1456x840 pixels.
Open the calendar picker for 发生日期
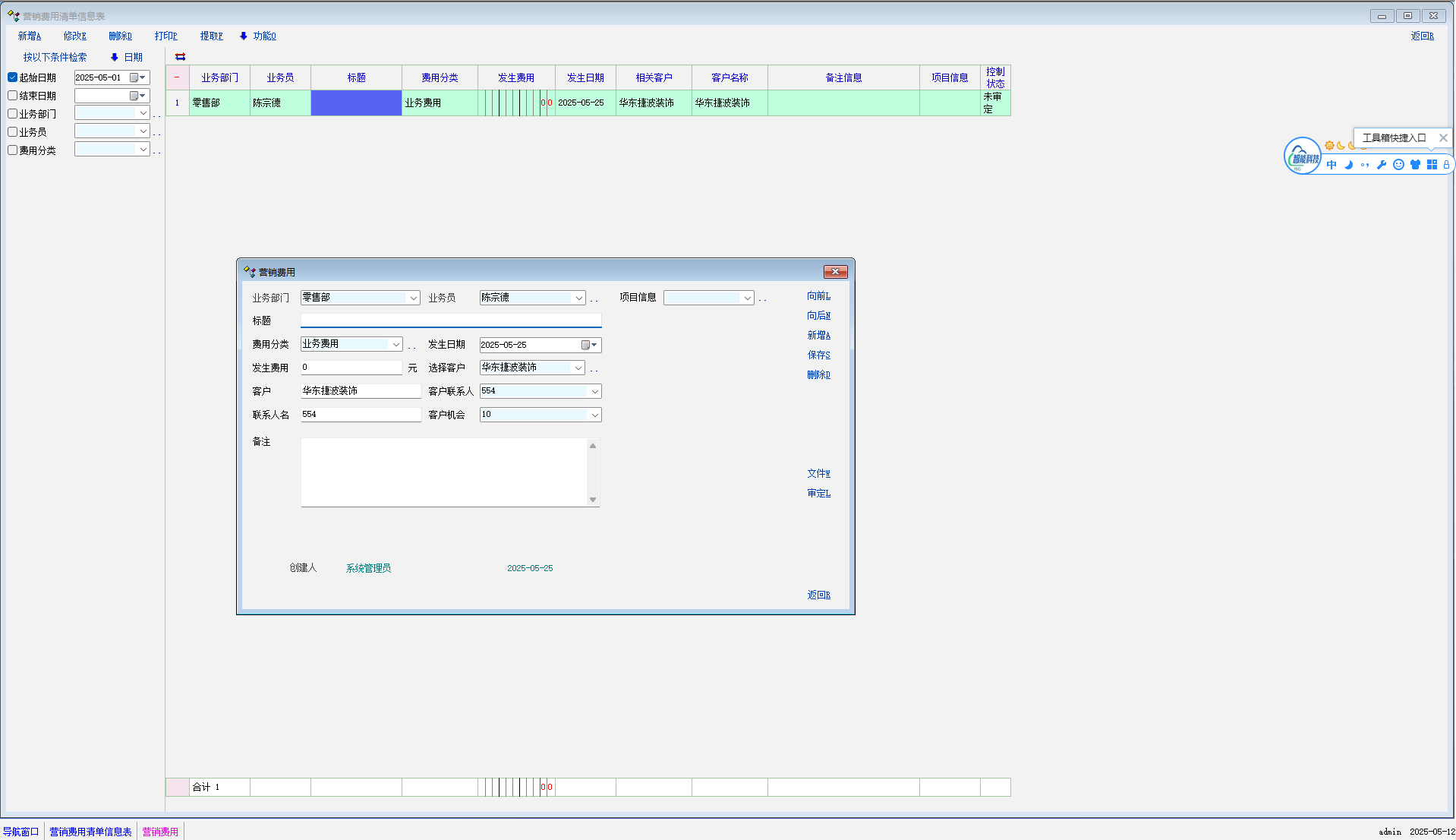point(589,345)
